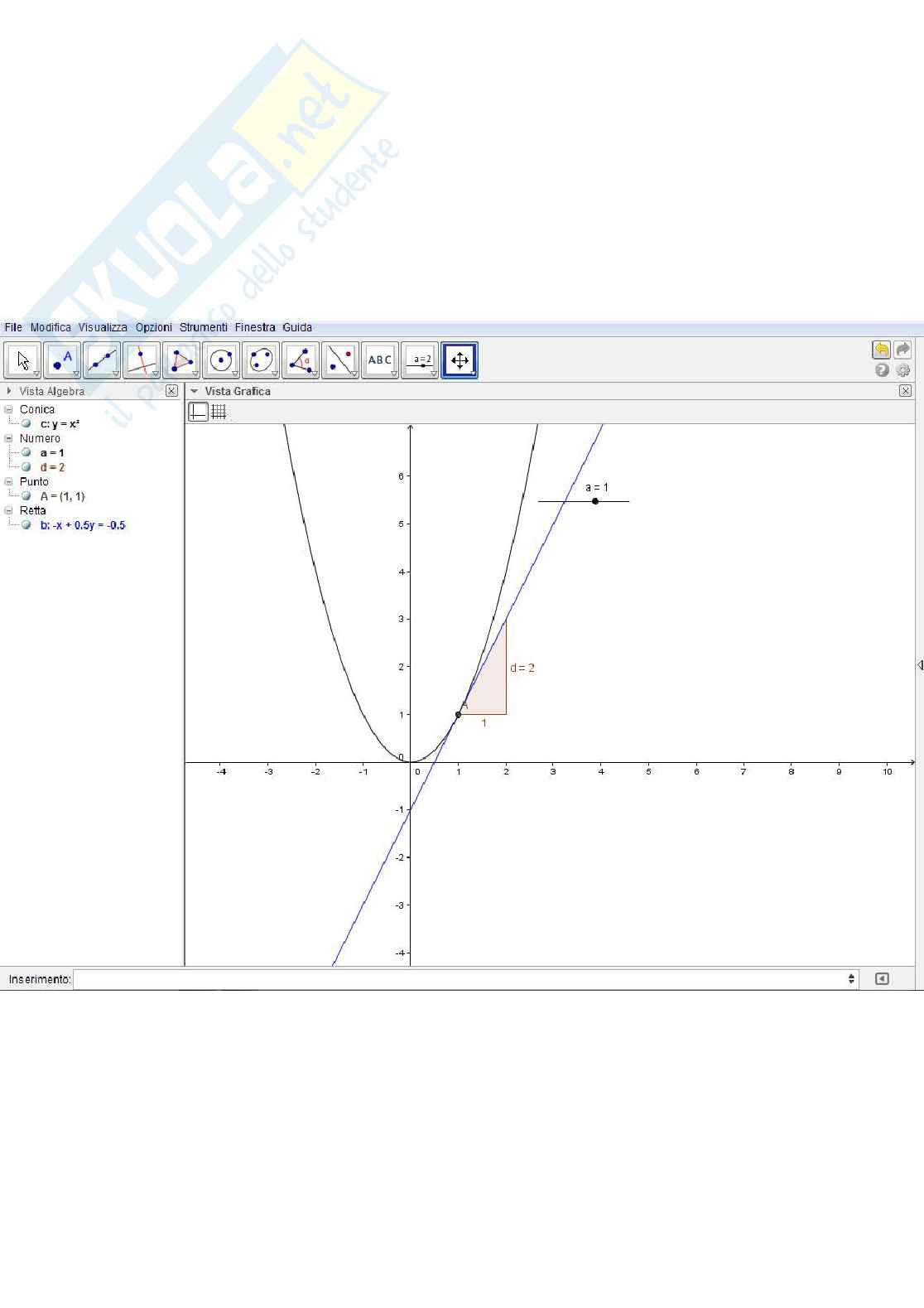Select the Move arrow tool
This screenshot has width=924, height=1308.
point(22,360)
